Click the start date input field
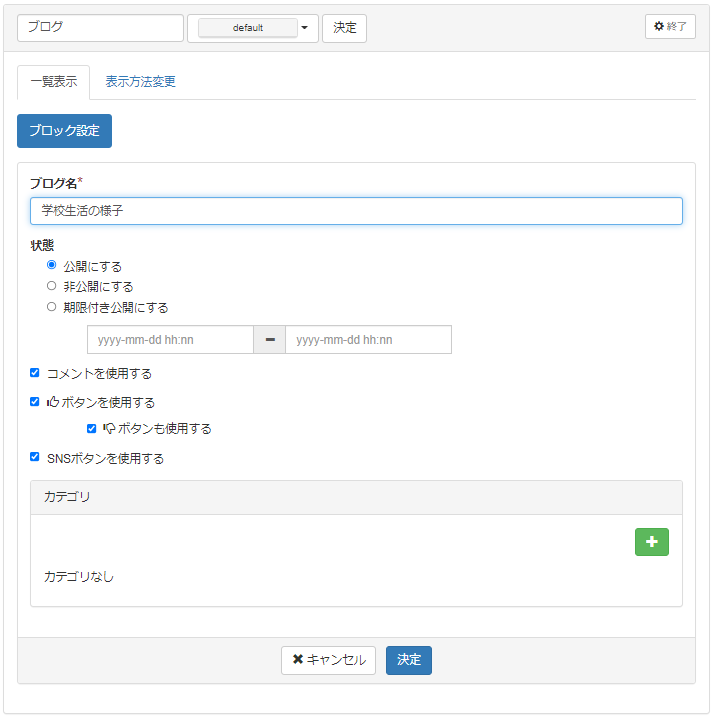 tap(170, 340)
